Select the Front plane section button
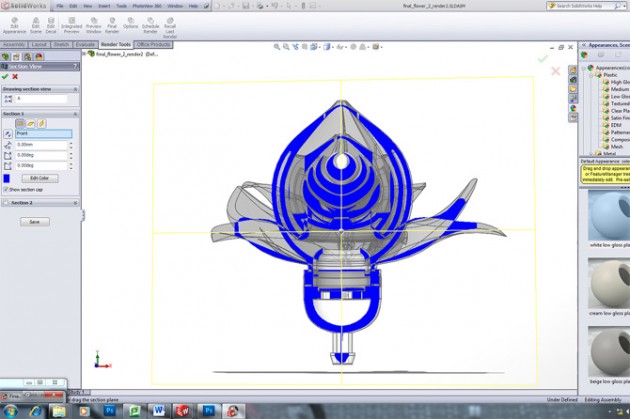This screenshot has height=419, width=630. click(x=19, y=123)
